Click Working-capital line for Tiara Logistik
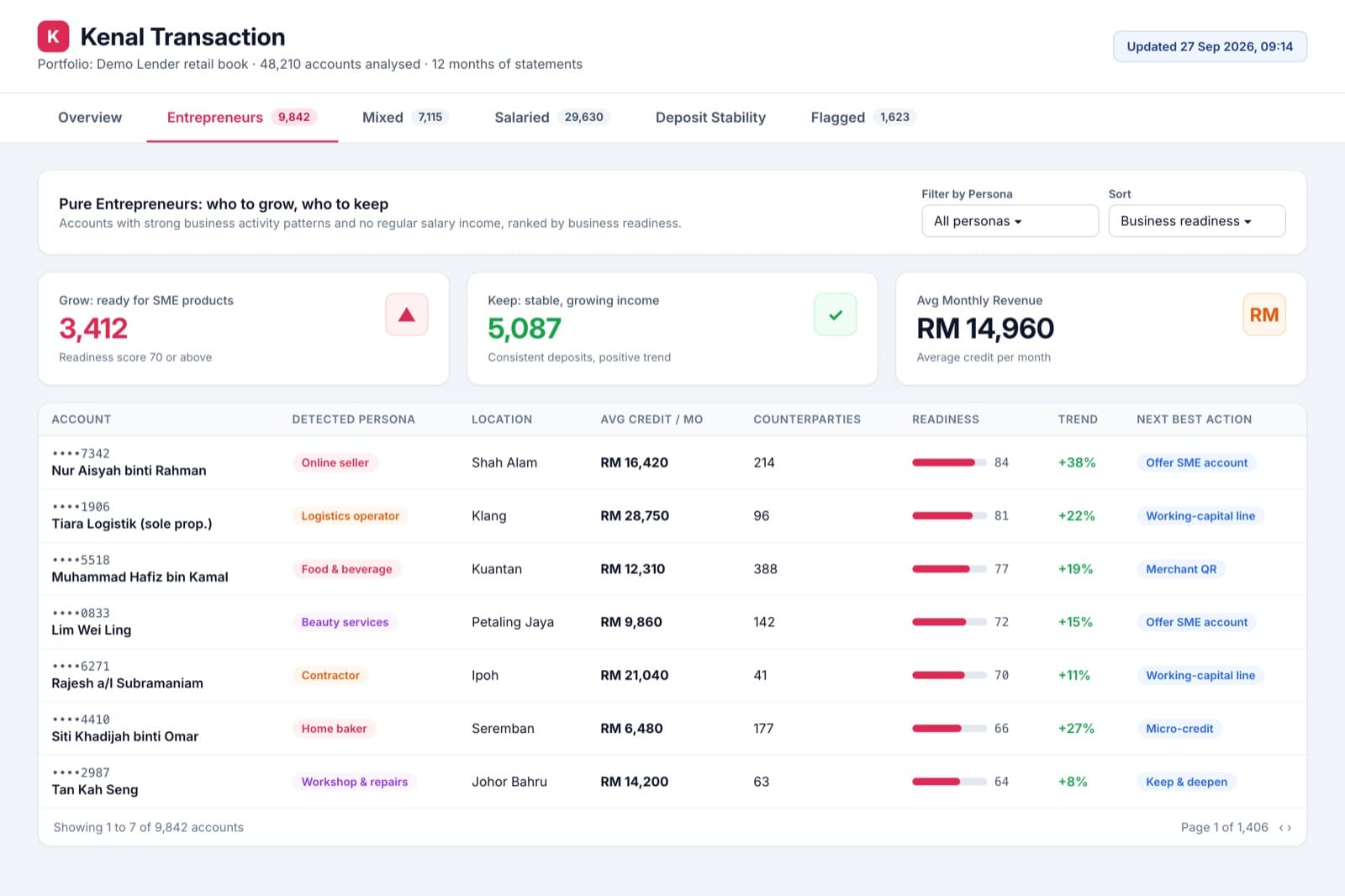Screen dimensions: 1345x896 click(1200, 516)
